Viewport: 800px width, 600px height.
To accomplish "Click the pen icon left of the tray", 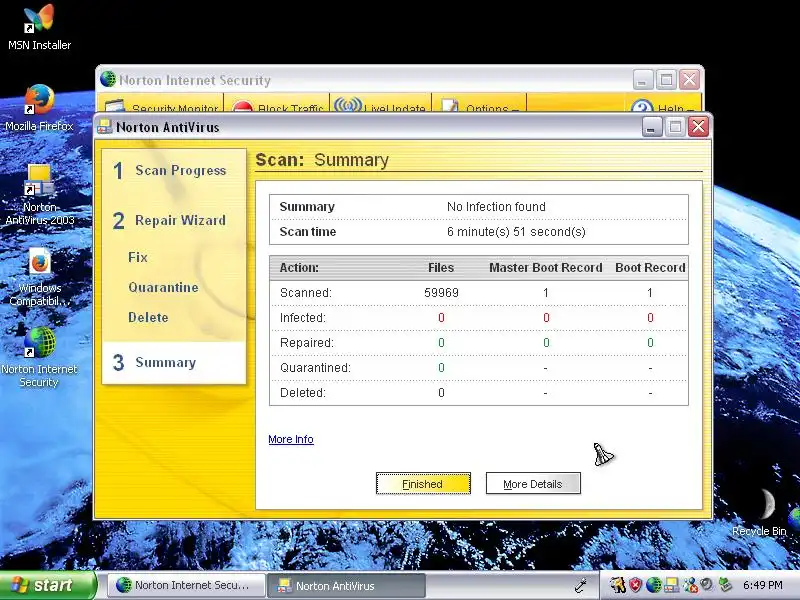I will (581, 585).
